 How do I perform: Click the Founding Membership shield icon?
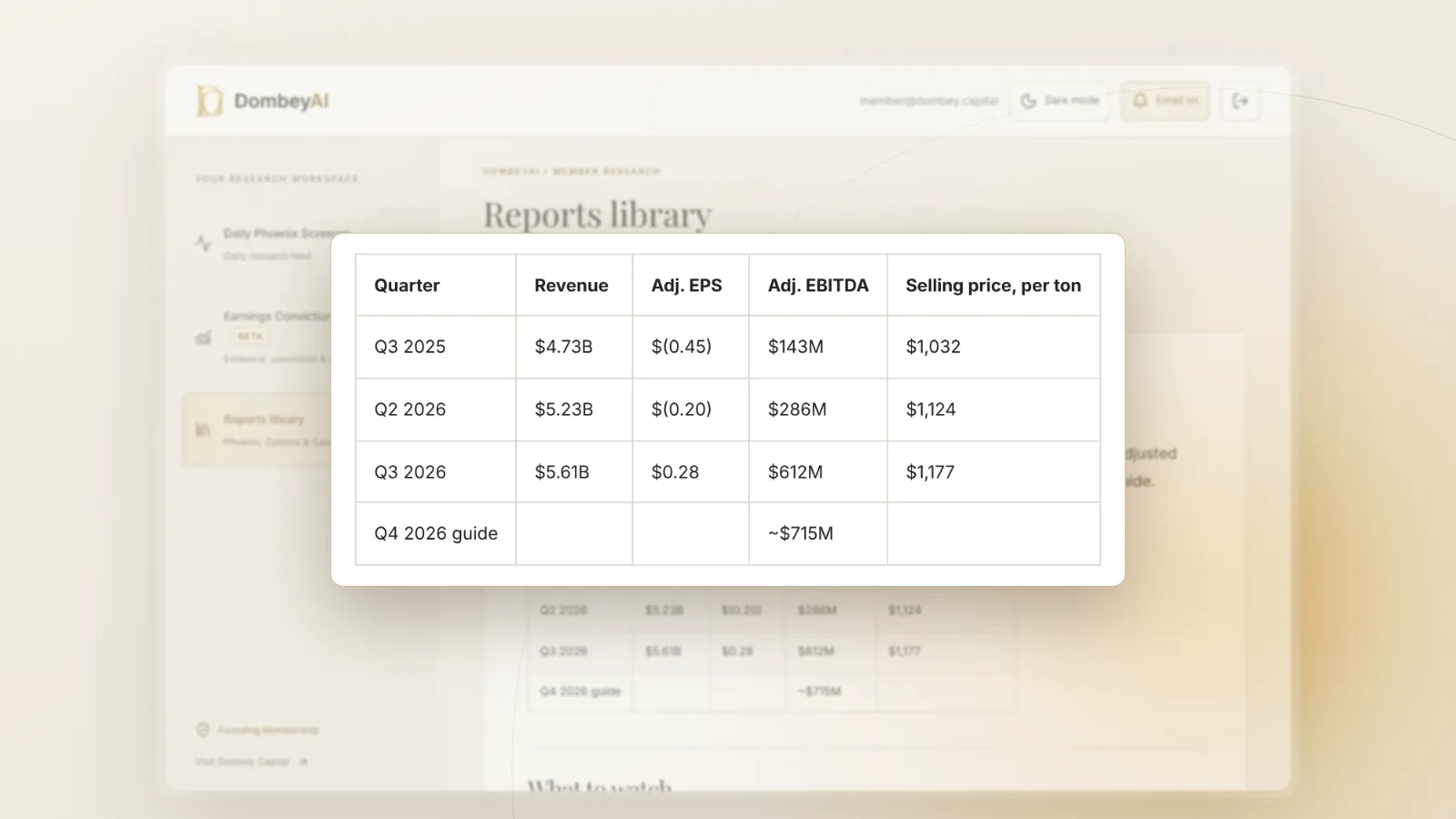[203, 730]
